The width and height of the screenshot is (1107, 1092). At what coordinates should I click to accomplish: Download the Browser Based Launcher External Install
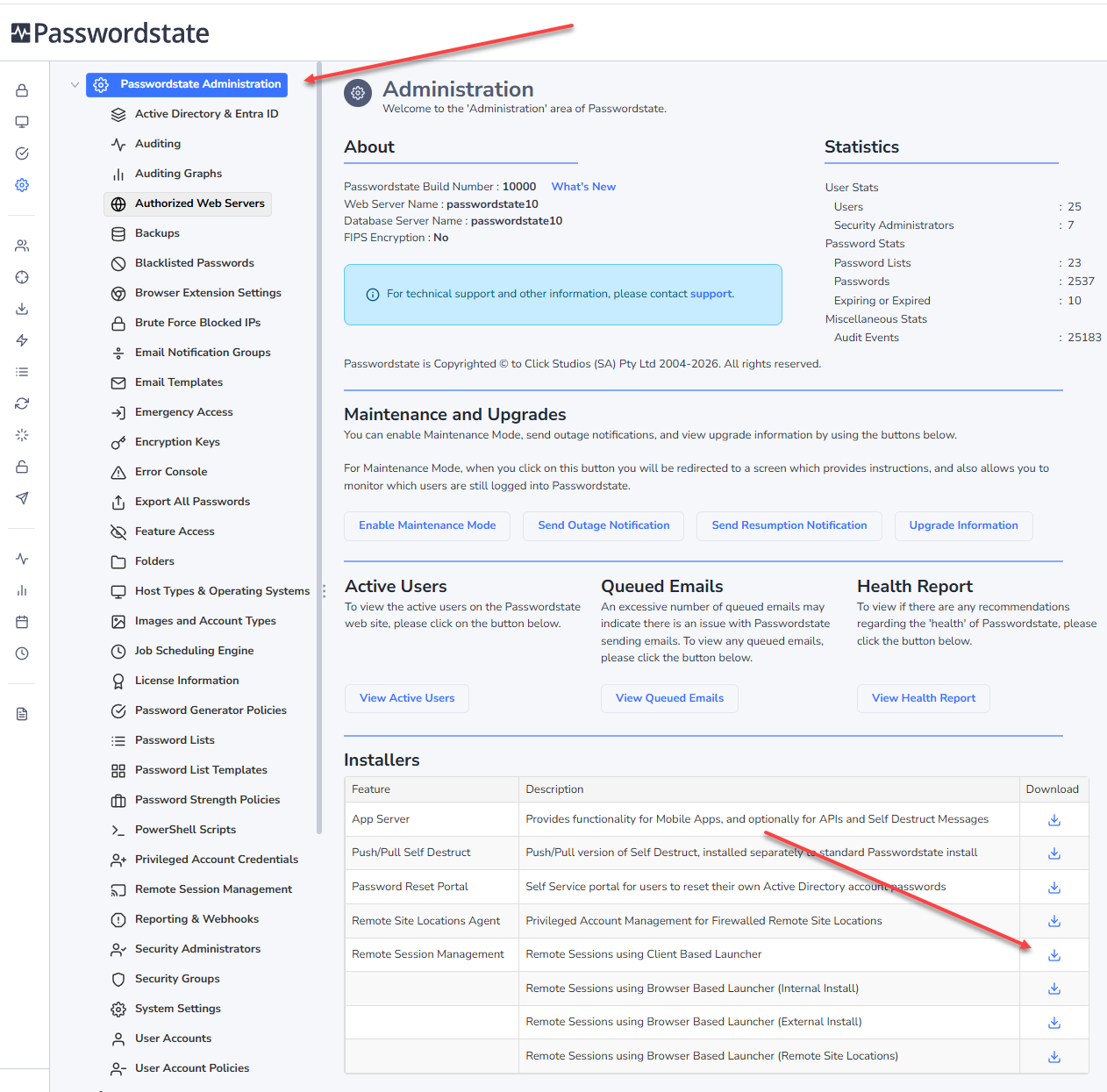[1054, 1023]
